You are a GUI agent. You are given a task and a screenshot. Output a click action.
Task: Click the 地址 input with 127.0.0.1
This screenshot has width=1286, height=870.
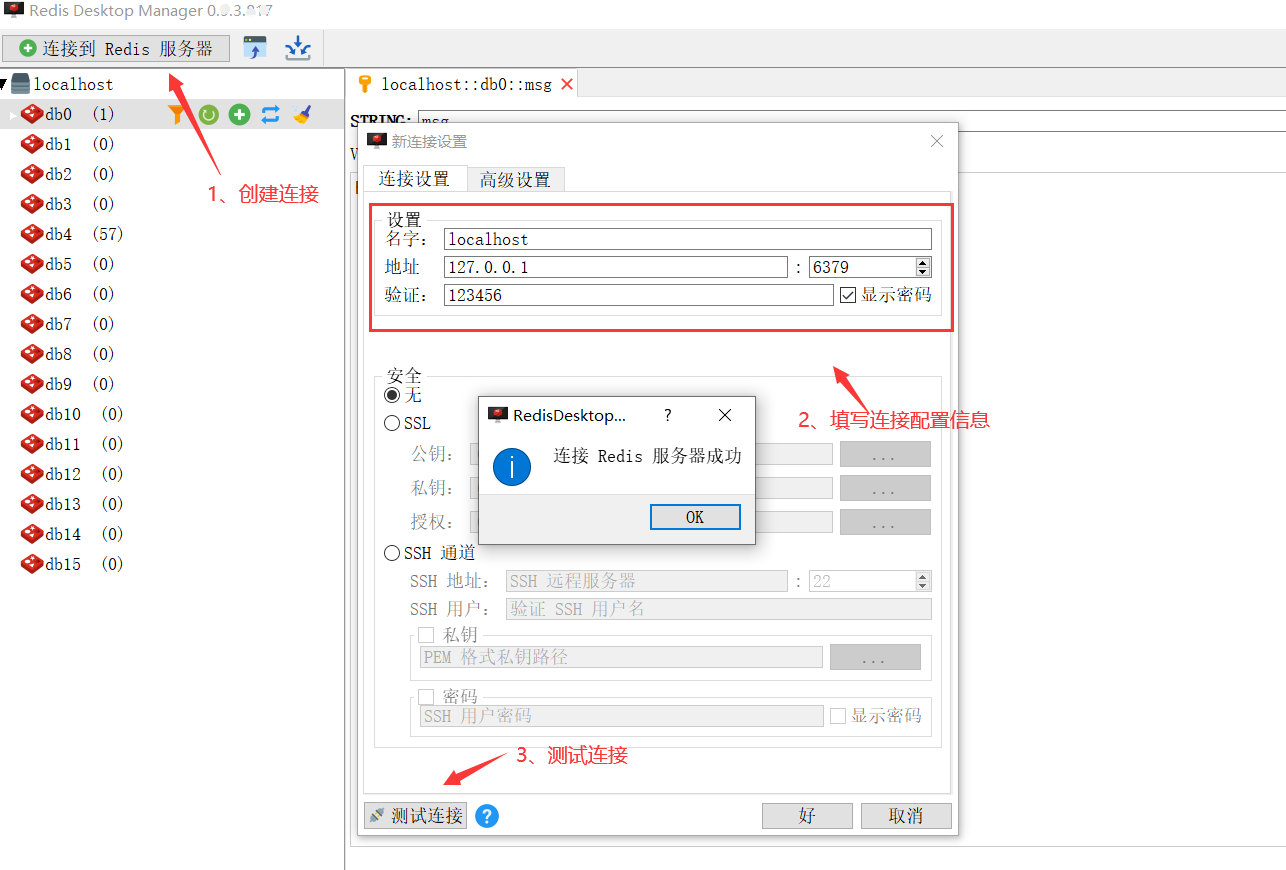(616, 267)
